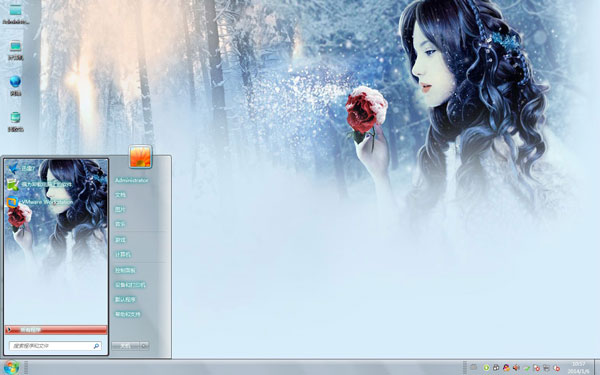Viewport: 600px width, 375px height.
Task: Click the grey network computer tray icon
Action: [x=546, y=368]
